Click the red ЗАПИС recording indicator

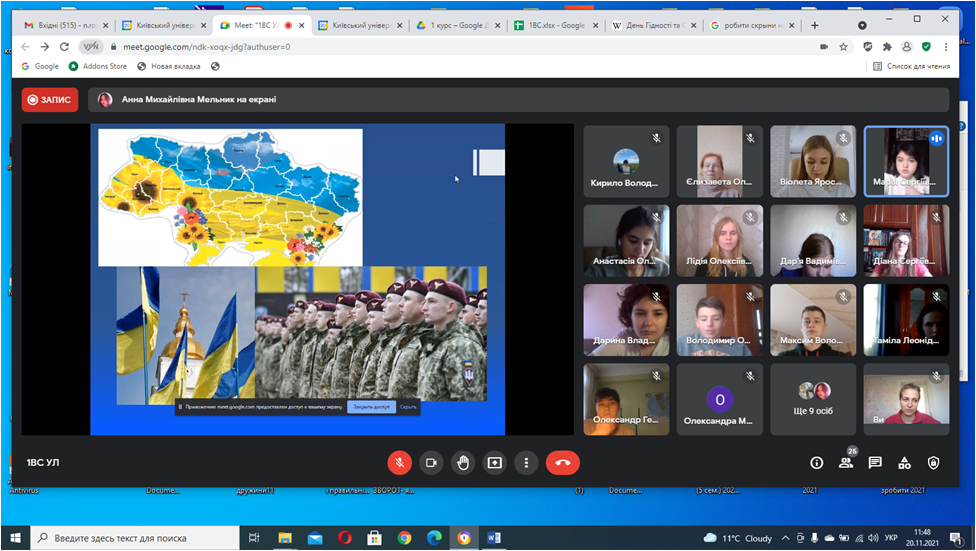click(x=50, y=100)
